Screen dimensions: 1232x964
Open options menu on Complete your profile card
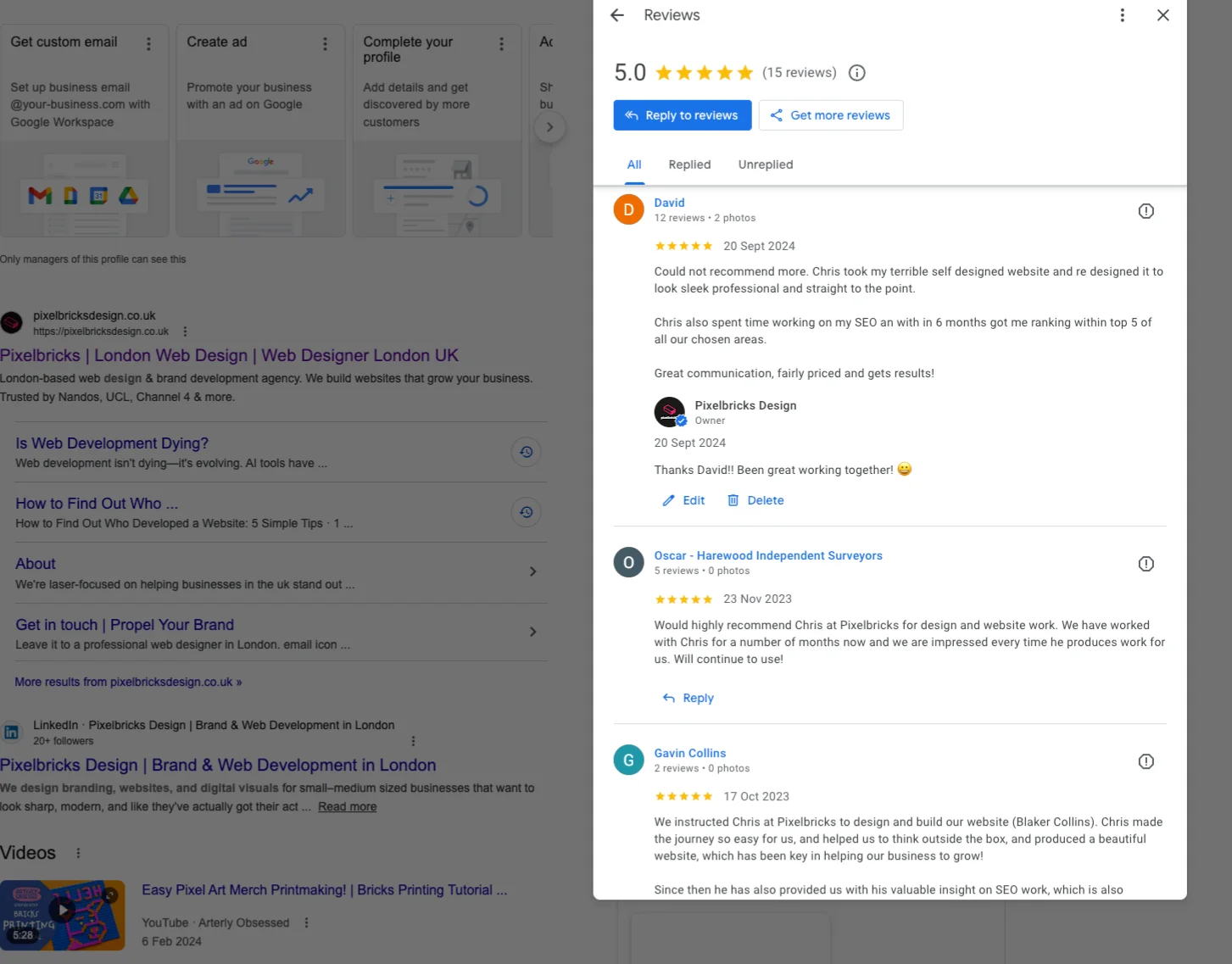[502, 43]
